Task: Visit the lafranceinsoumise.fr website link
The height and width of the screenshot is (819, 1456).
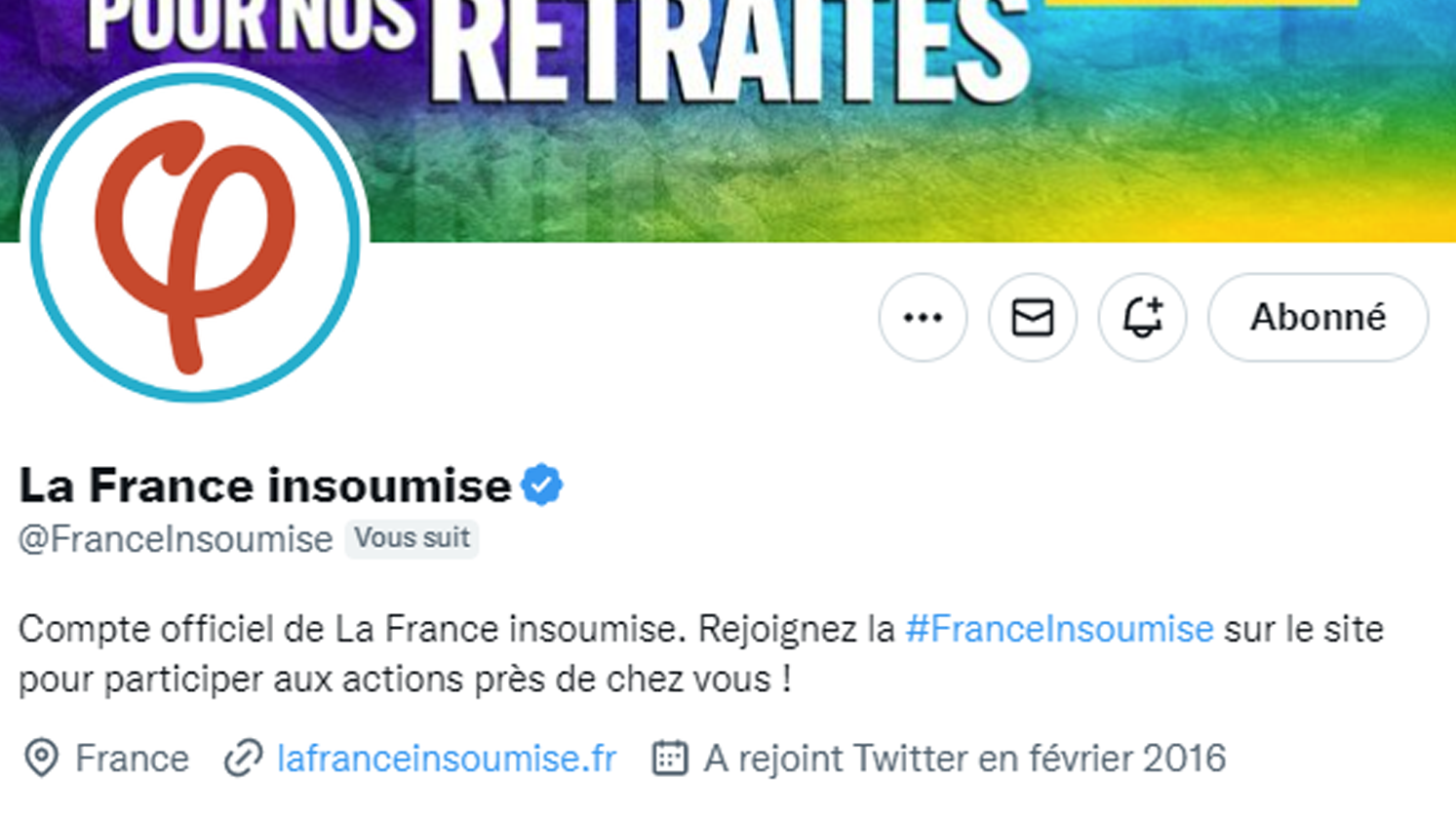Action: tap(447, 759)
